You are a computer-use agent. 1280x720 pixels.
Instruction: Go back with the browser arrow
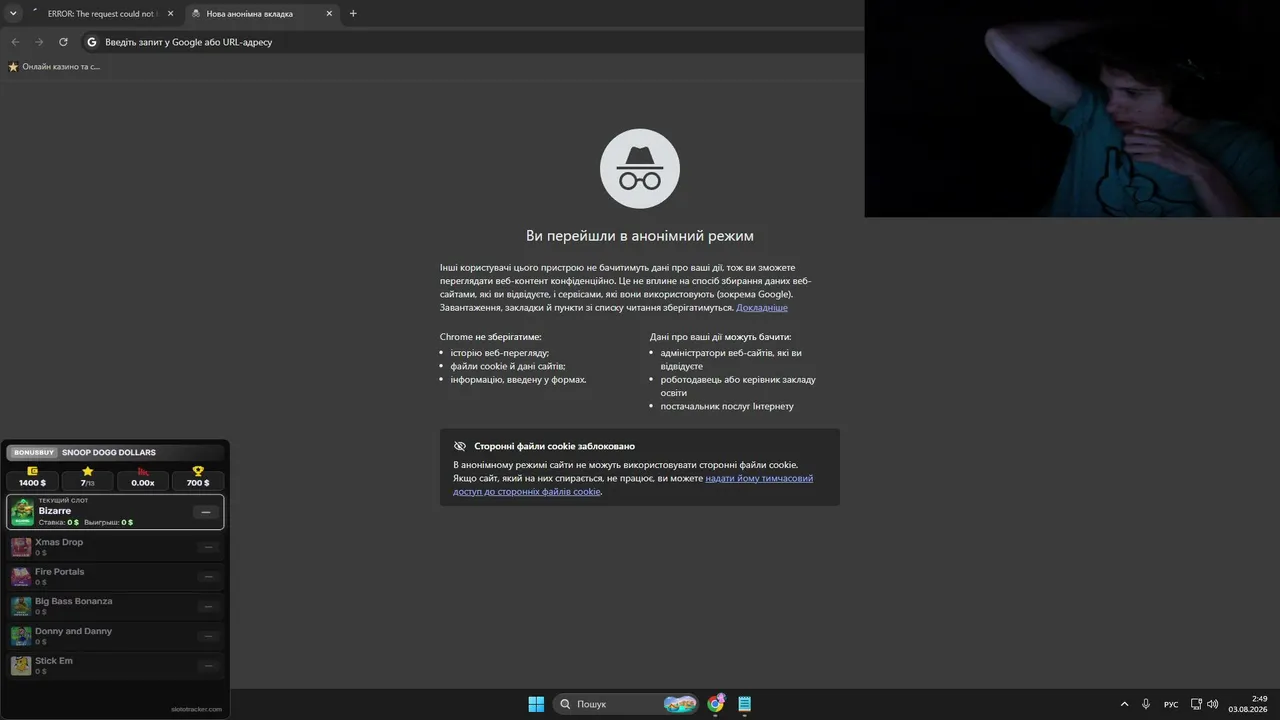[15, 42]
